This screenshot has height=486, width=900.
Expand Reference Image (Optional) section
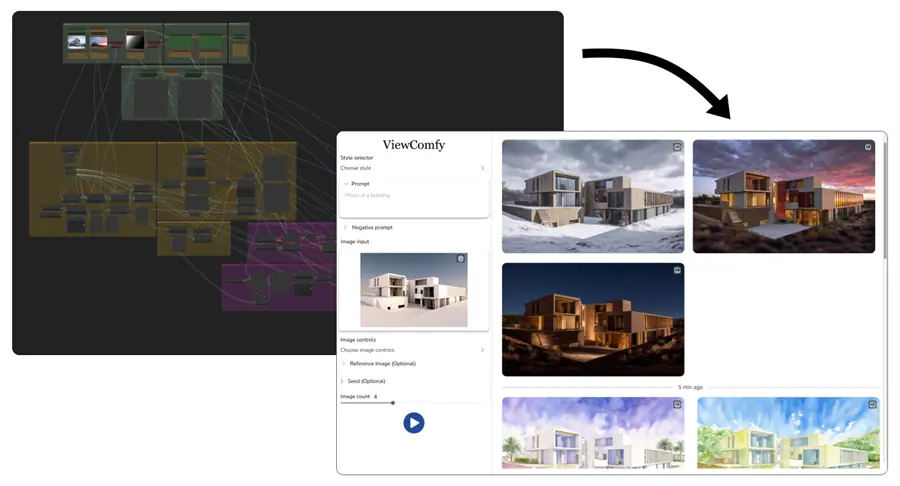coord(343,364)
